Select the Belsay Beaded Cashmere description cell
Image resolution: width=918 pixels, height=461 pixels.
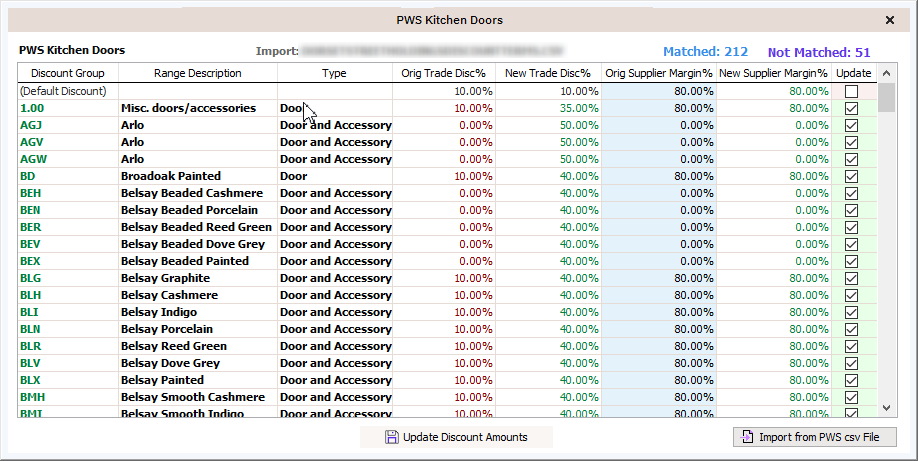(x=198, y=193)
